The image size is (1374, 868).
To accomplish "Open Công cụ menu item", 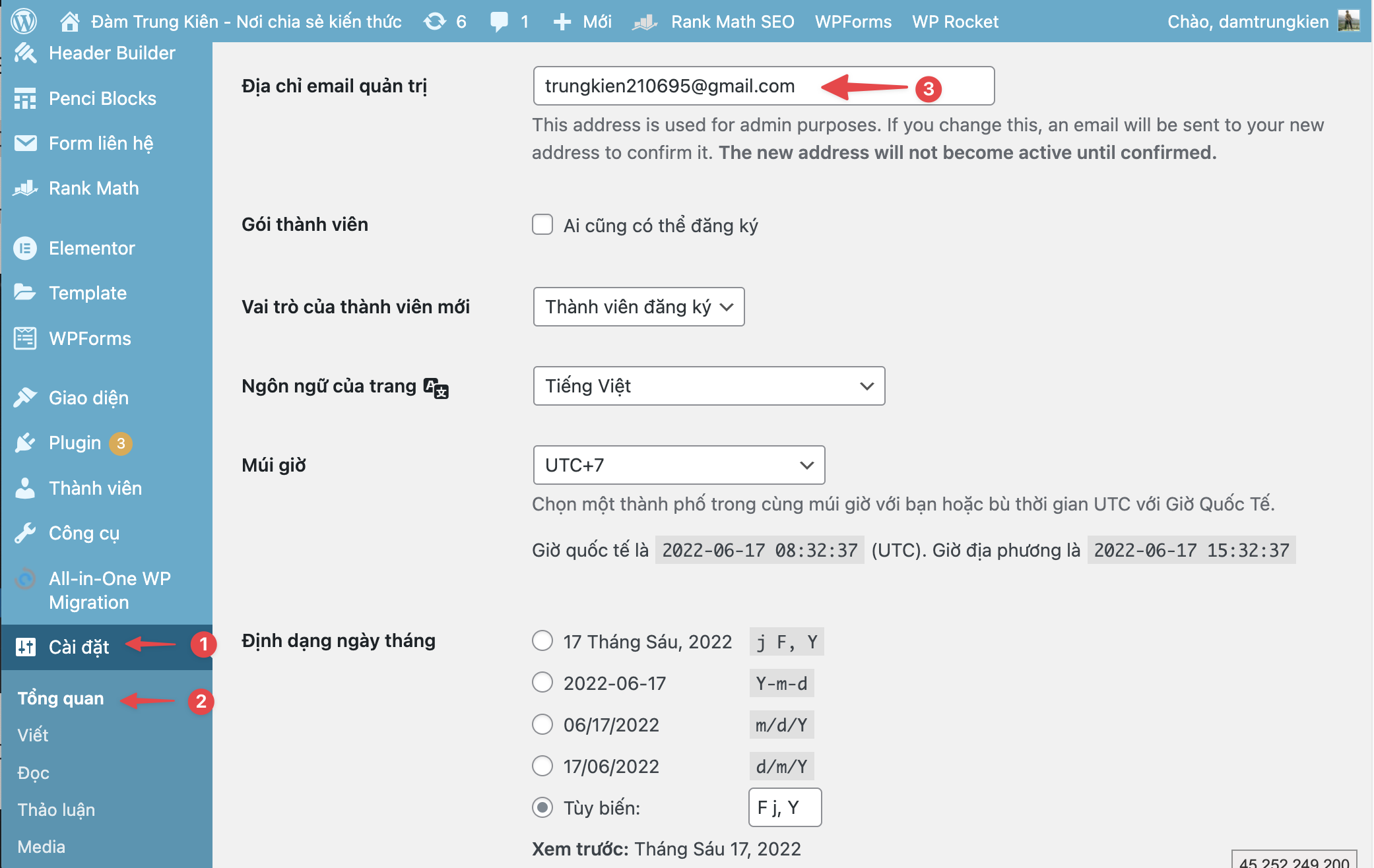I will pyautogui.click(x=84, y=533).
